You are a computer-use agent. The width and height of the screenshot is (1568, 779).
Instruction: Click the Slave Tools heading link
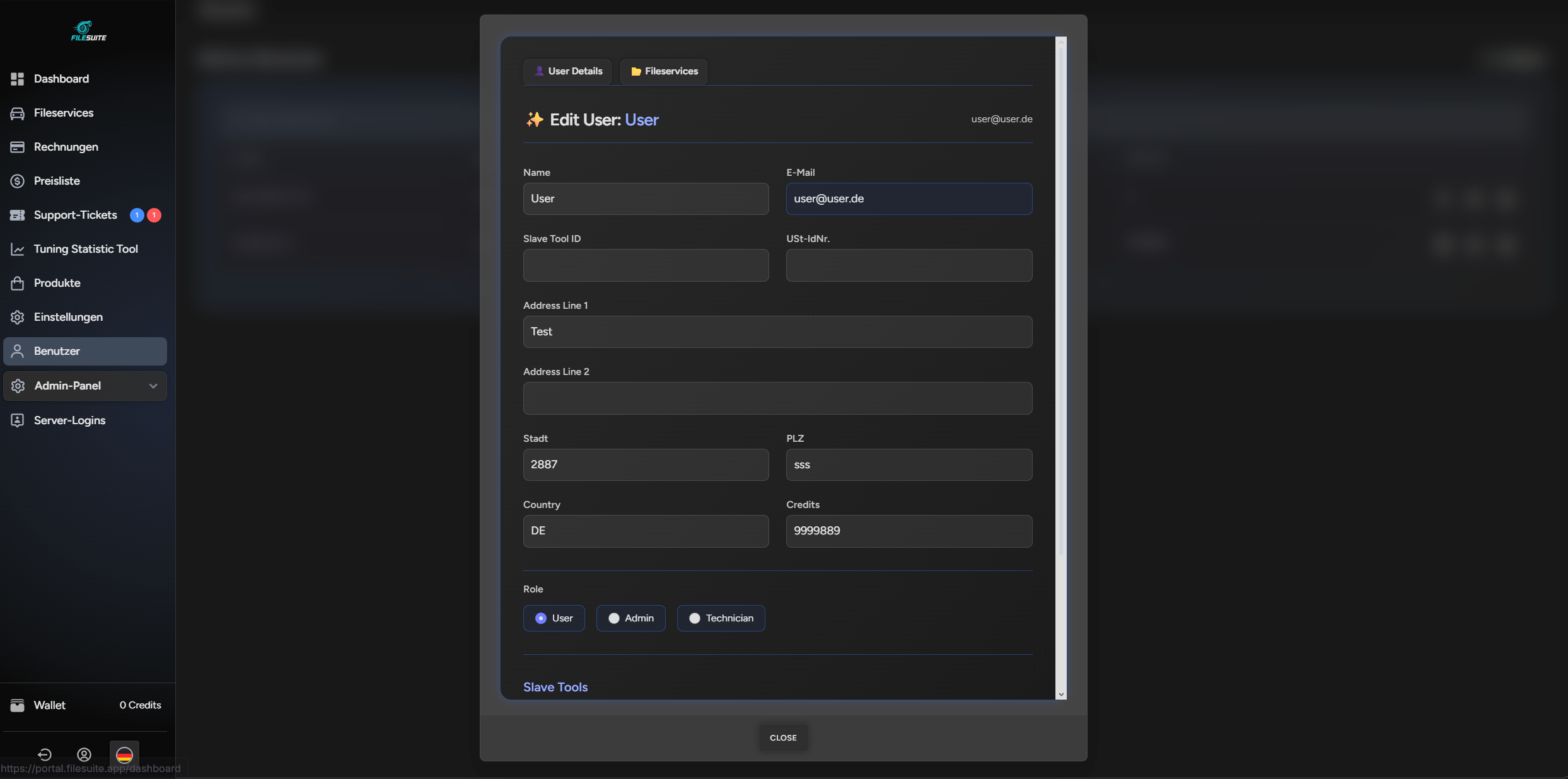[x=555, y=687]
